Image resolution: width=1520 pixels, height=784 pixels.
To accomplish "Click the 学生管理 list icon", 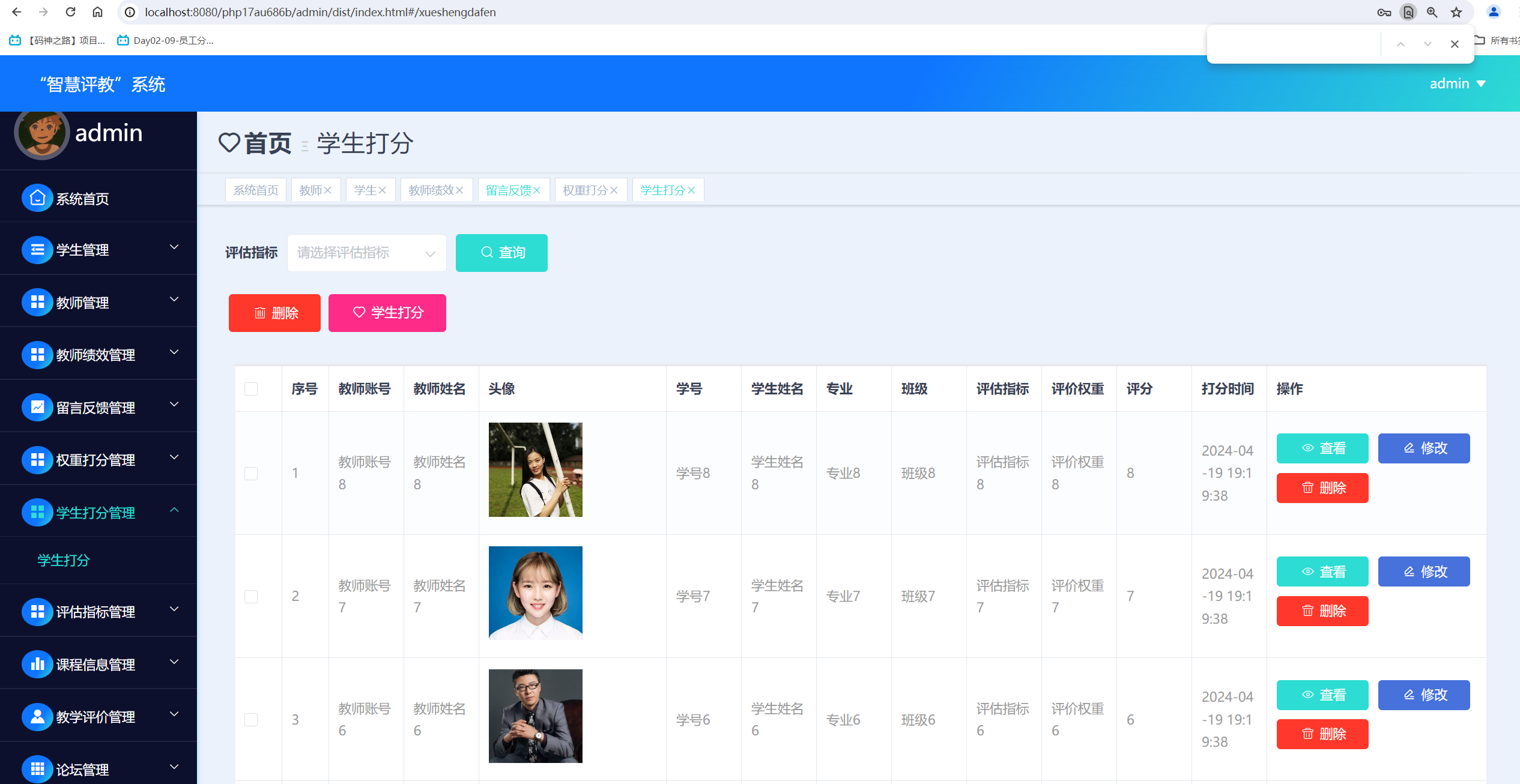I will tap(37, 250).
